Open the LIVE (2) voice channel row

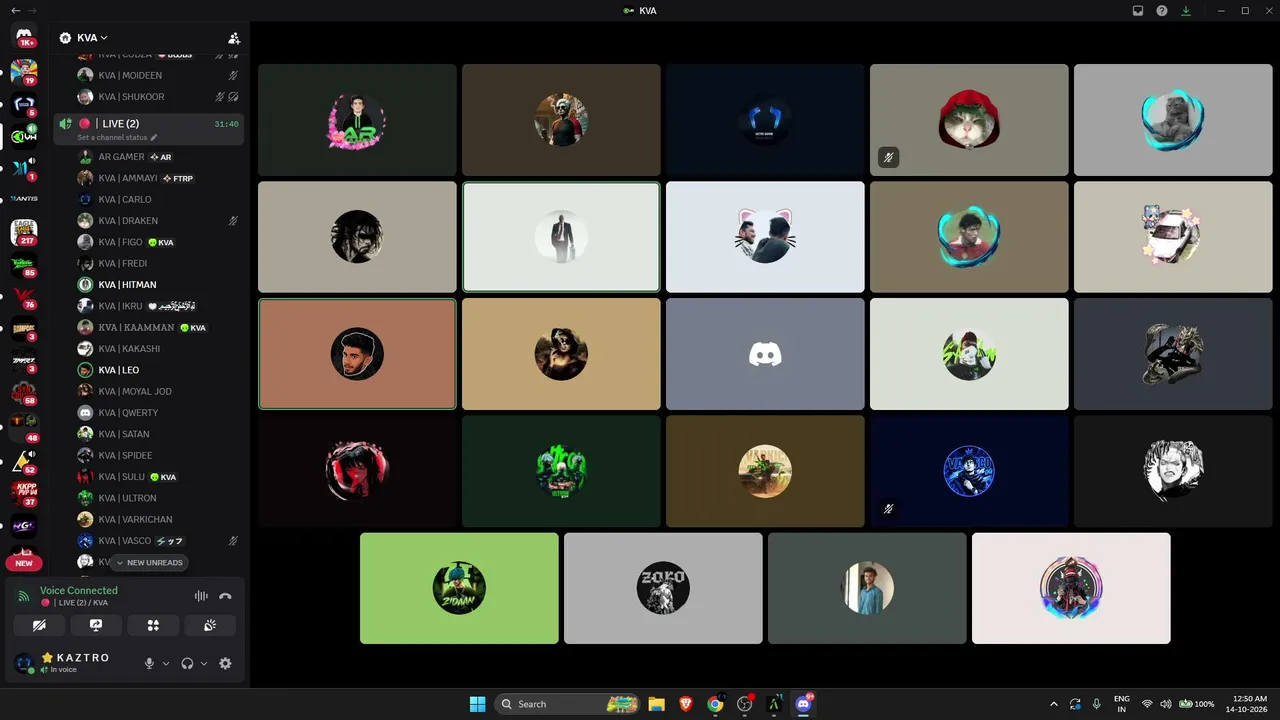pos(148,129)
